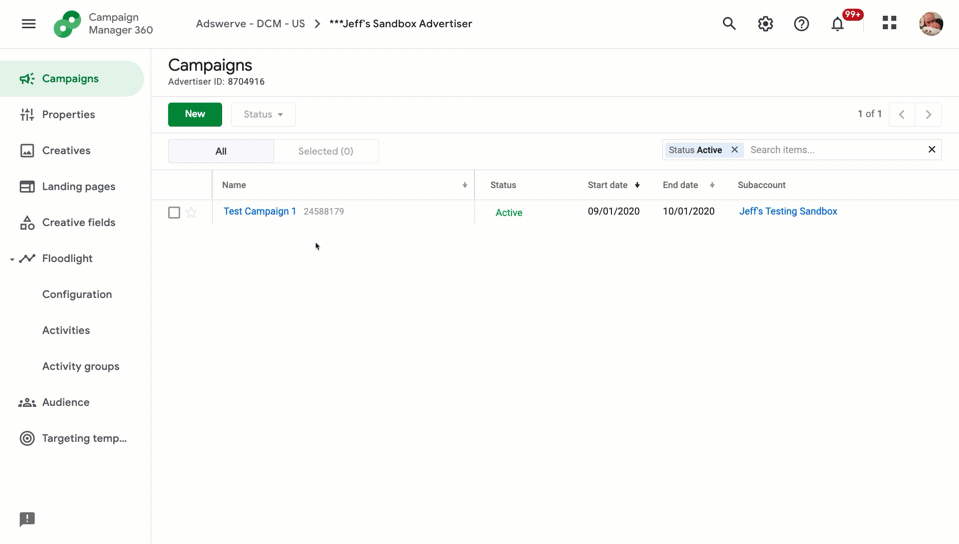Open Floodlight Activity groups
Image resolution: width=959 pixels, height=544 pixels.
81,367
